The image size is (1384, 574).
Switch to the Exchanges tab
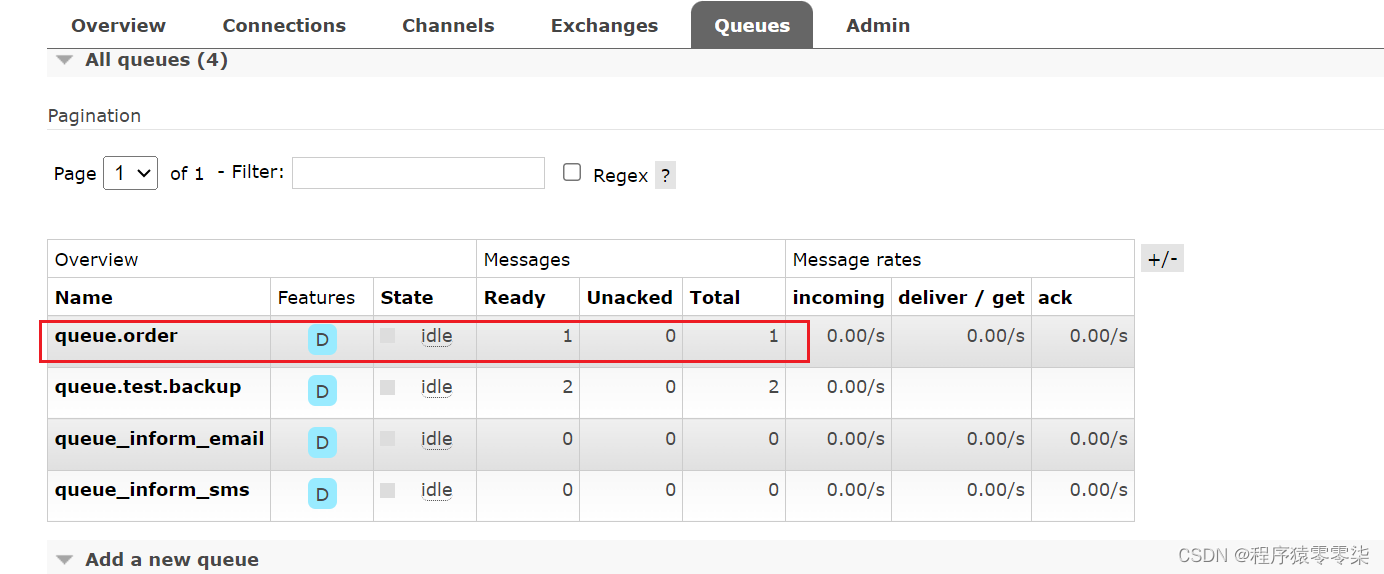tap(604, 26)
